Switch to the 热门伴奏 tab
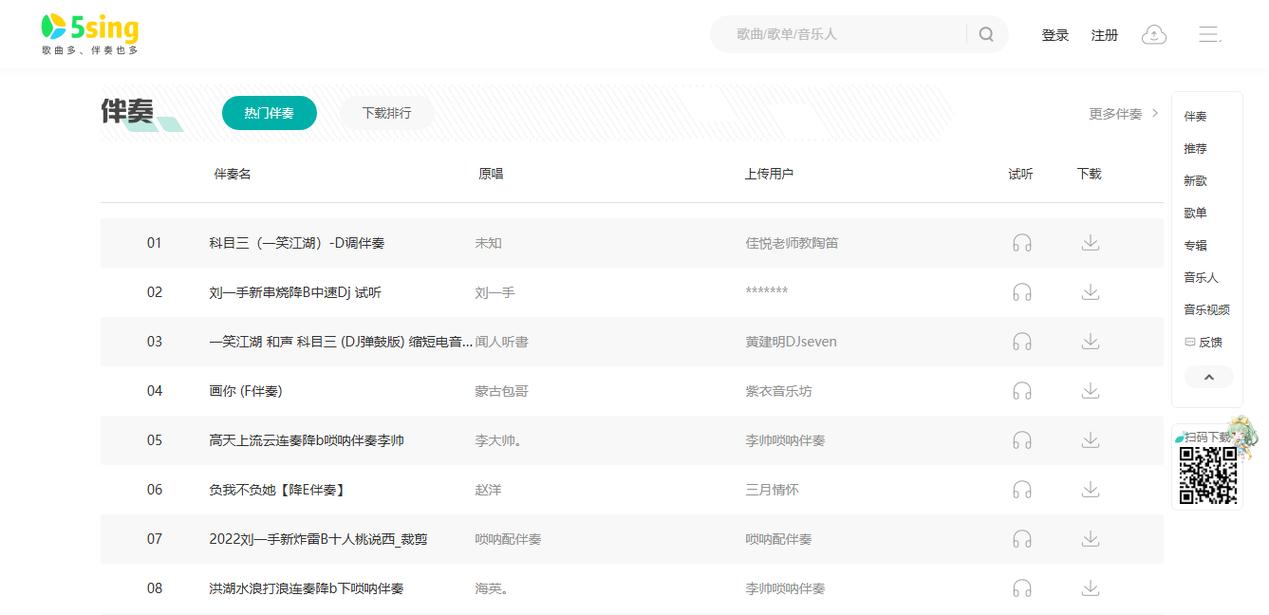The width and height of the screenshot is (1269, 615). coord(269,113)
